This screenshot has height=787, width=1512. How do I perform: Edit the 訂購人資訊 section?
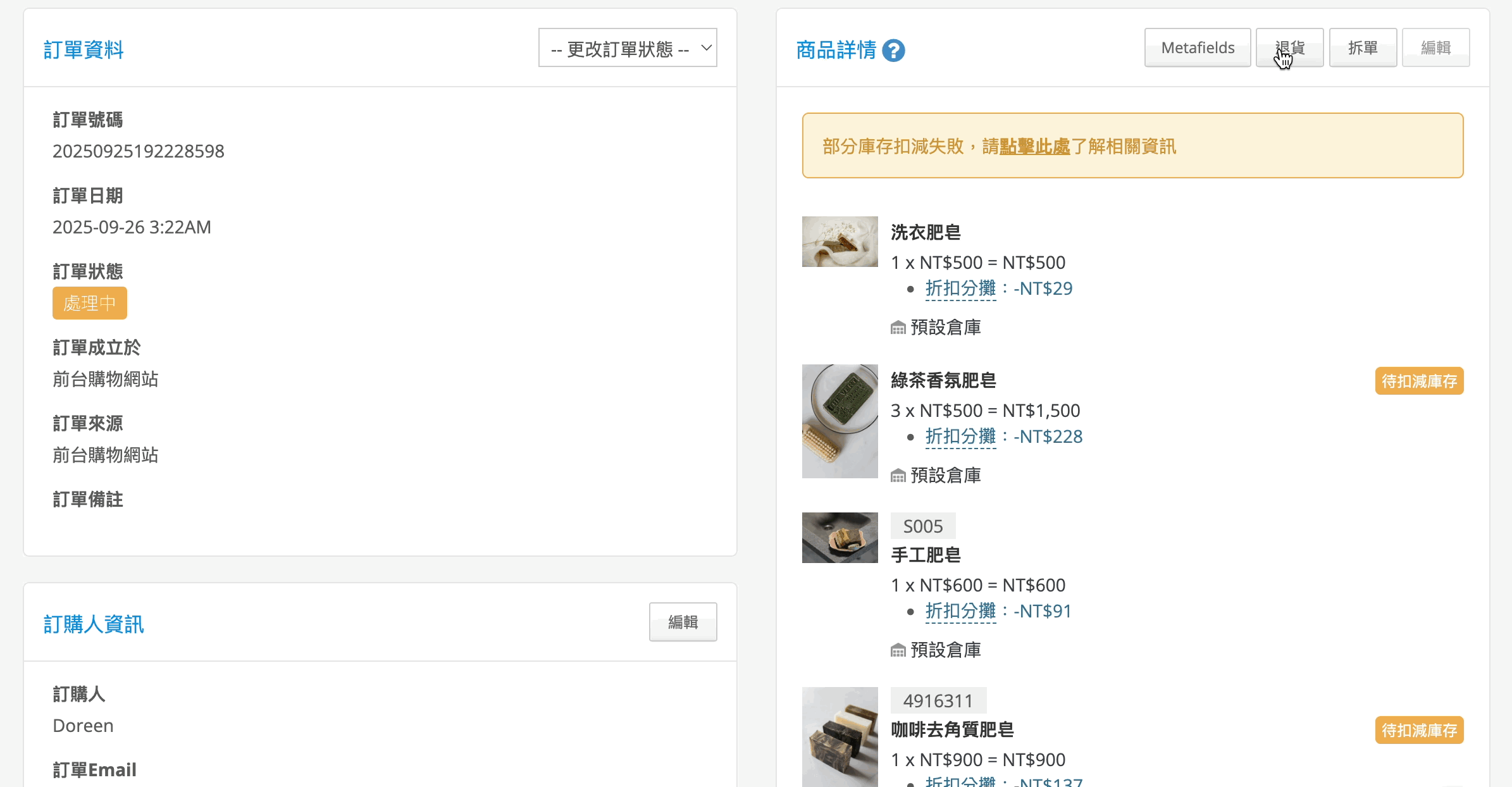point(683,622)
